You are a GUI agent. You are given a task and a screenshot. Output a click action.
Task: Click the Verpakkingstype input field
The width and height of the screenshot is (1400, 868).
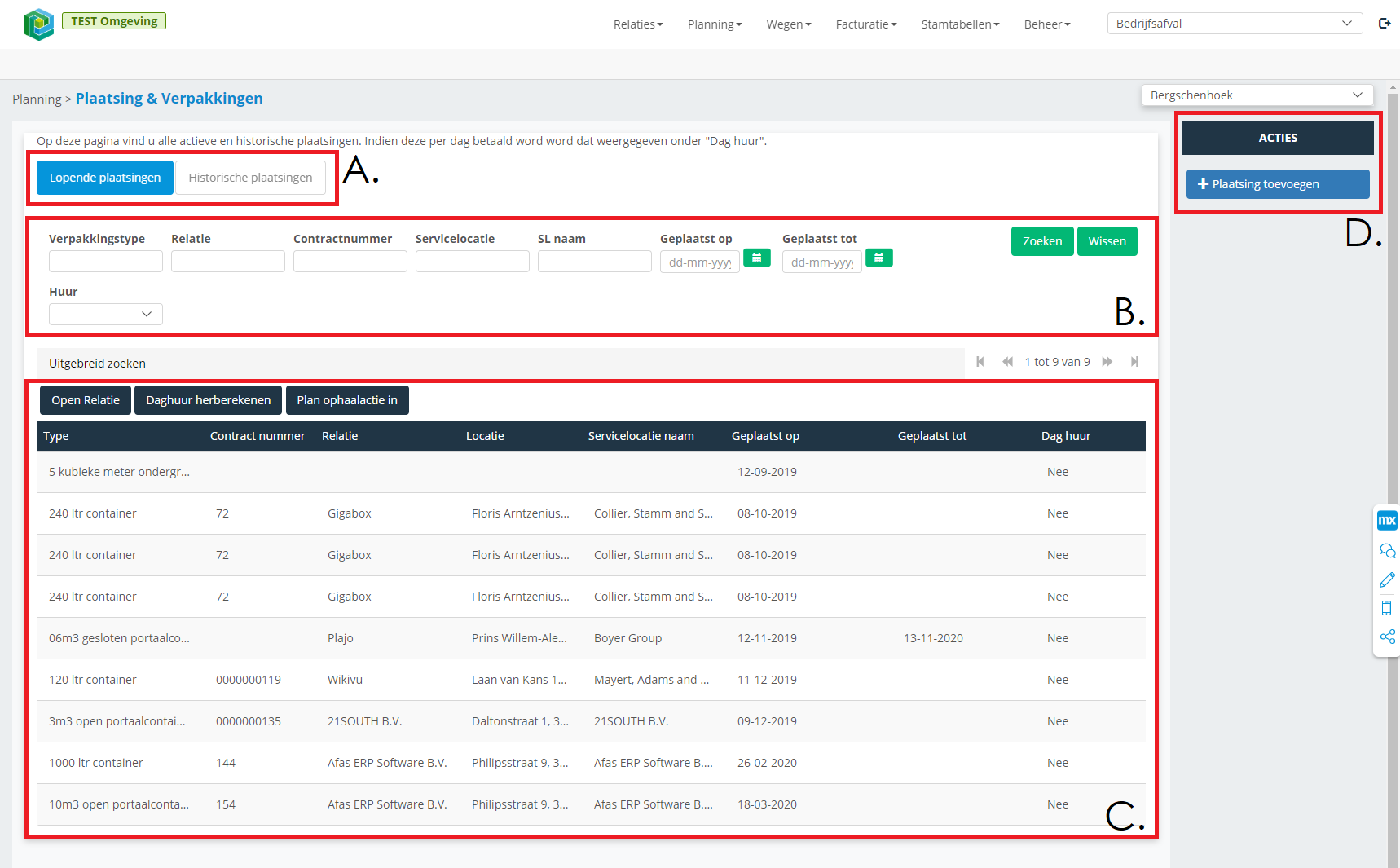106,261
